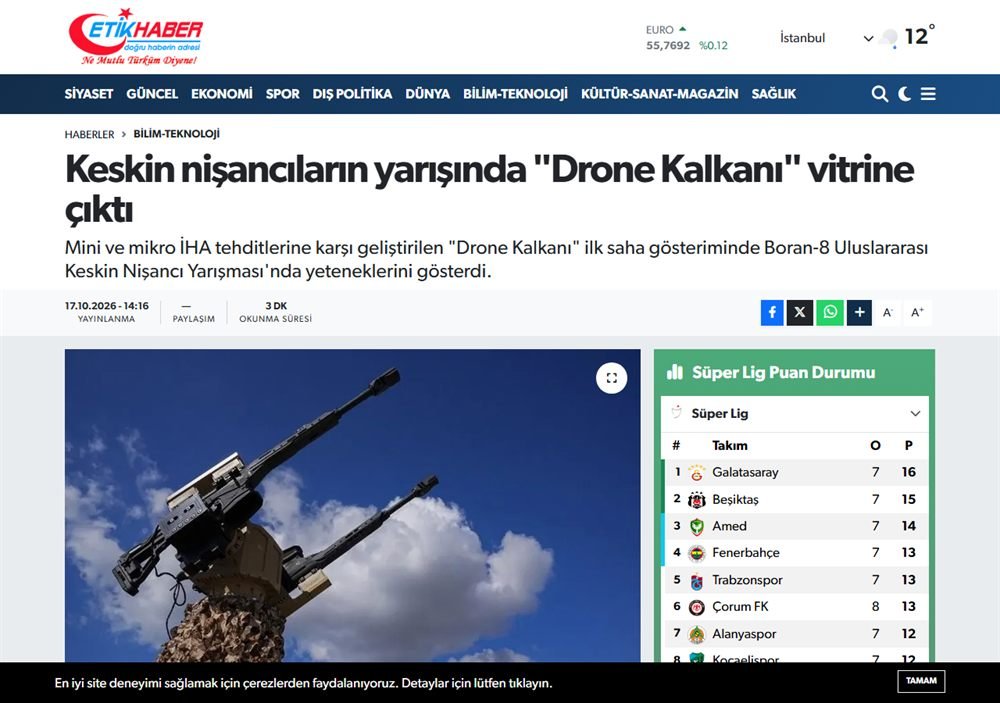Image resolution: width=1000 pixels, height=703 pixels.
Task: Accept cookies with TAMAM button
Action: coord(921,681)
